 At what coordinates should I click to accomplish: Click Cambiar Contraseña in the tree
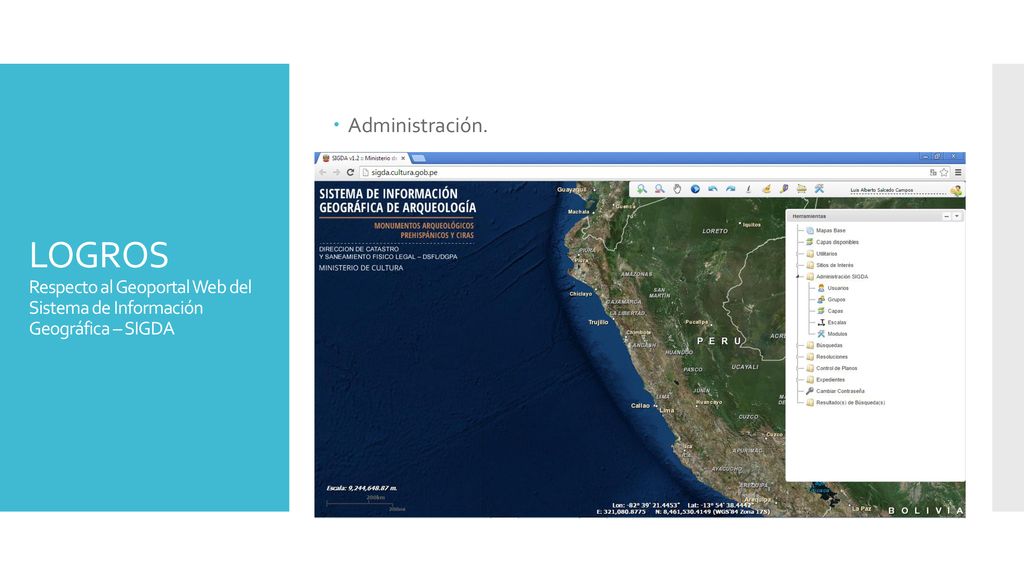pos(840,391)
